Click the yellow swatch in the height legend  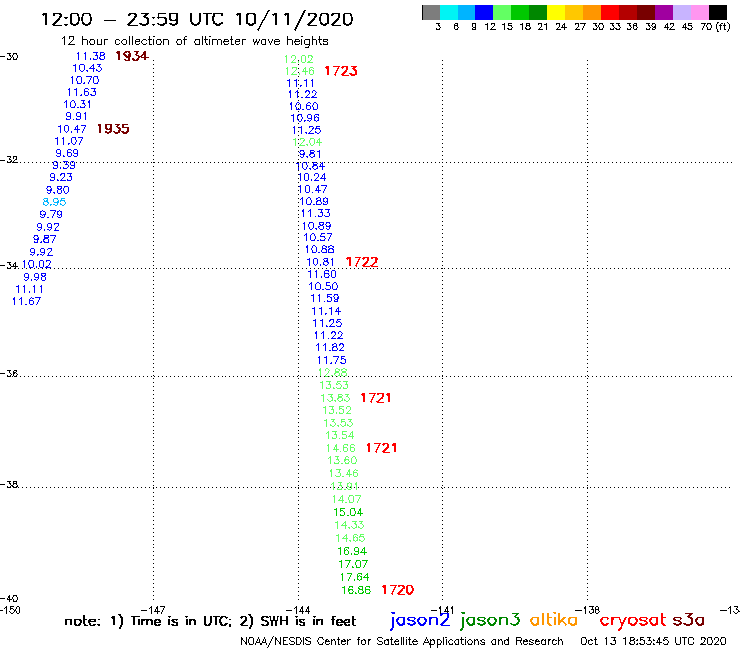pyautogui.click(x=556, y=12)
